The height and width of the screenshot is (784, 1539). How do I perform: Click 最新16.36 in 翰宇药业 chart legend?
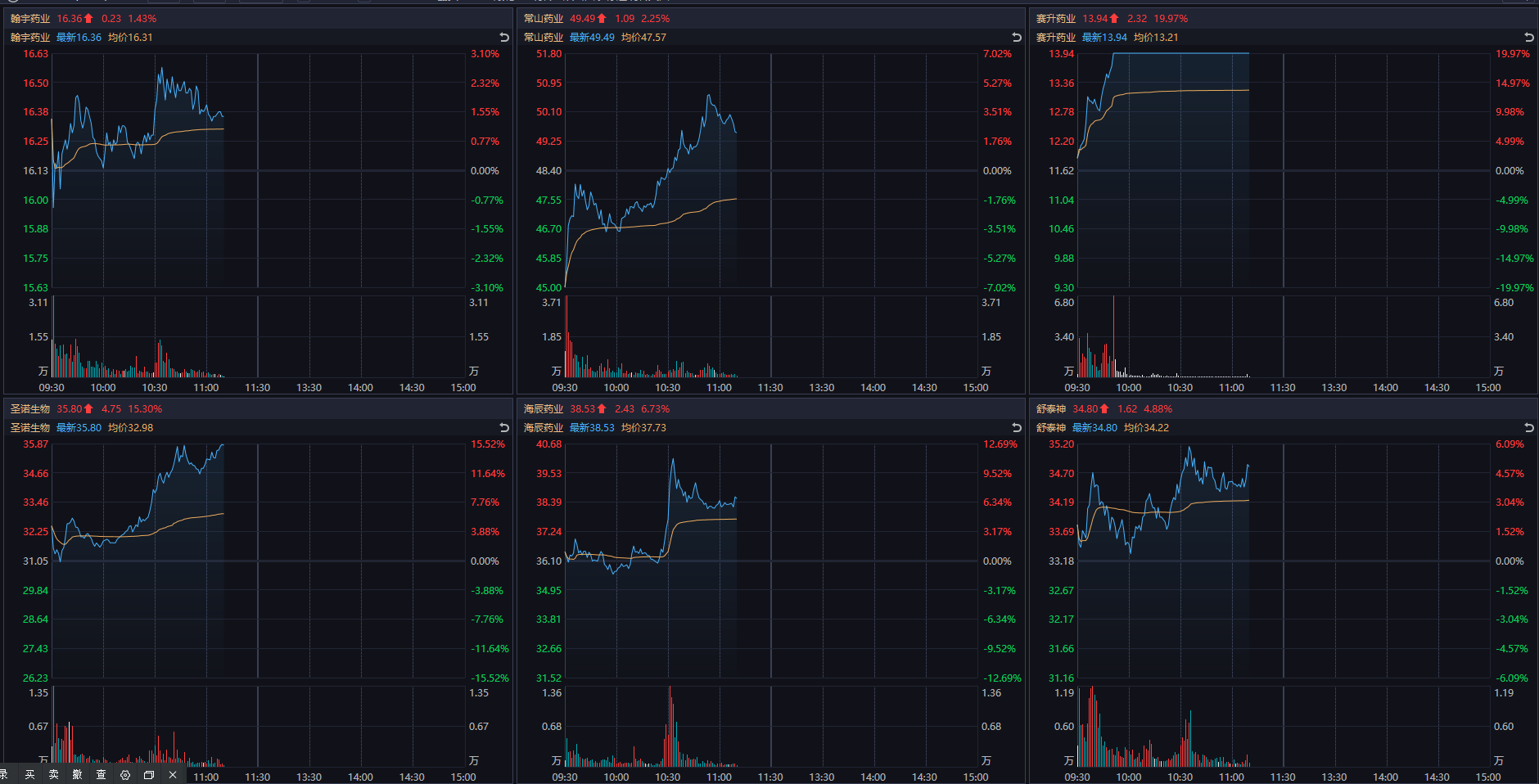(79, 38)
